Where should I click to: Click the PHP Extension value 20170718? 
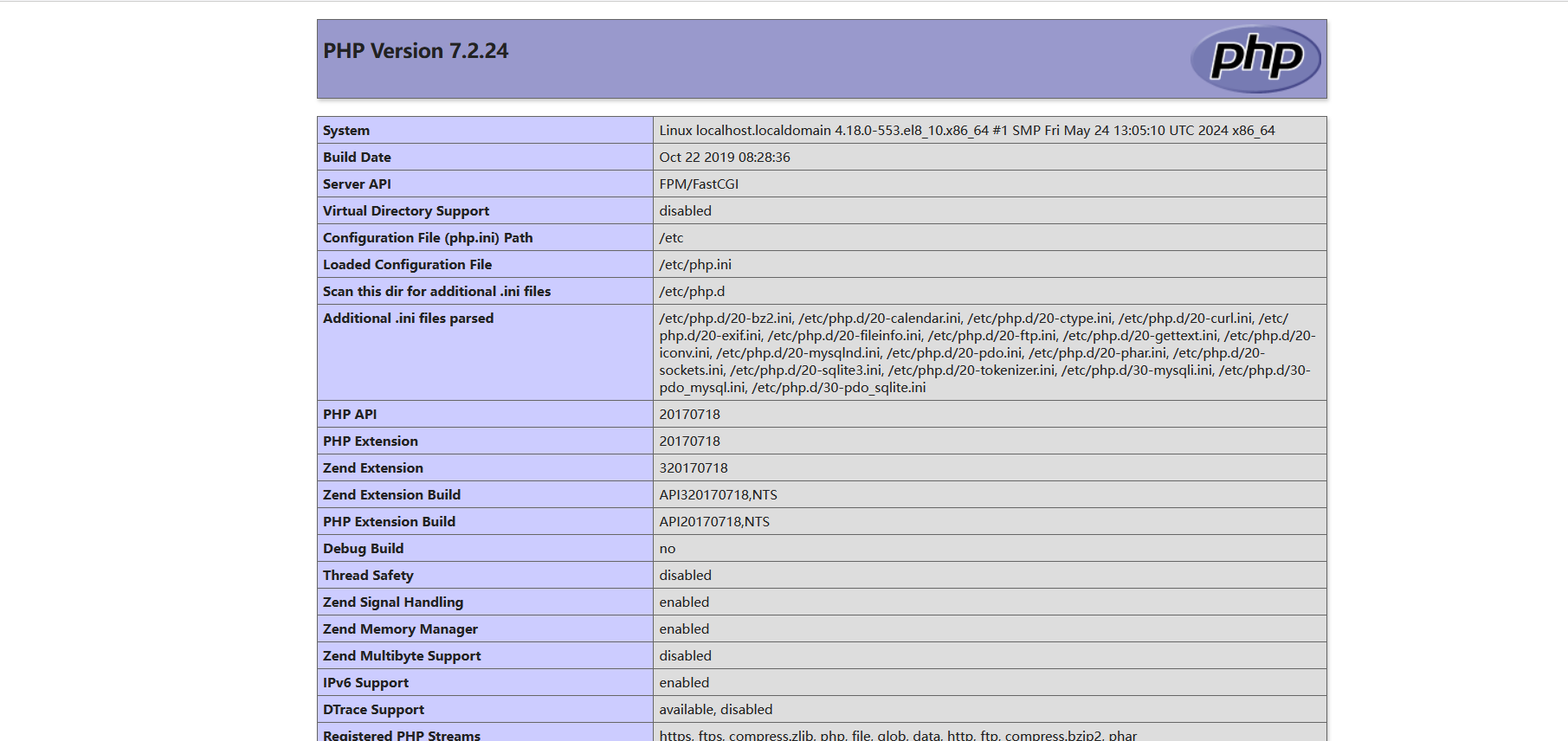tap(689, 441)
